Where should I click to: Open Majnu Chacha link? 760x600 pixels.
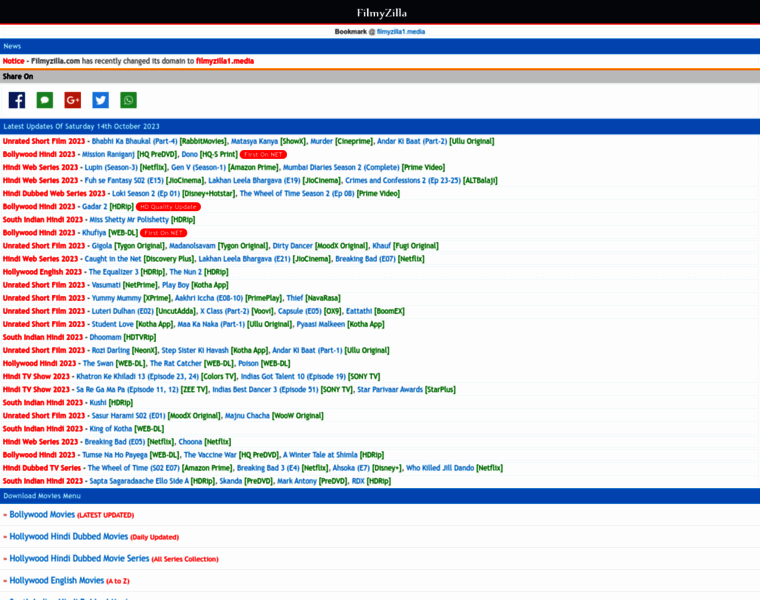247,416
